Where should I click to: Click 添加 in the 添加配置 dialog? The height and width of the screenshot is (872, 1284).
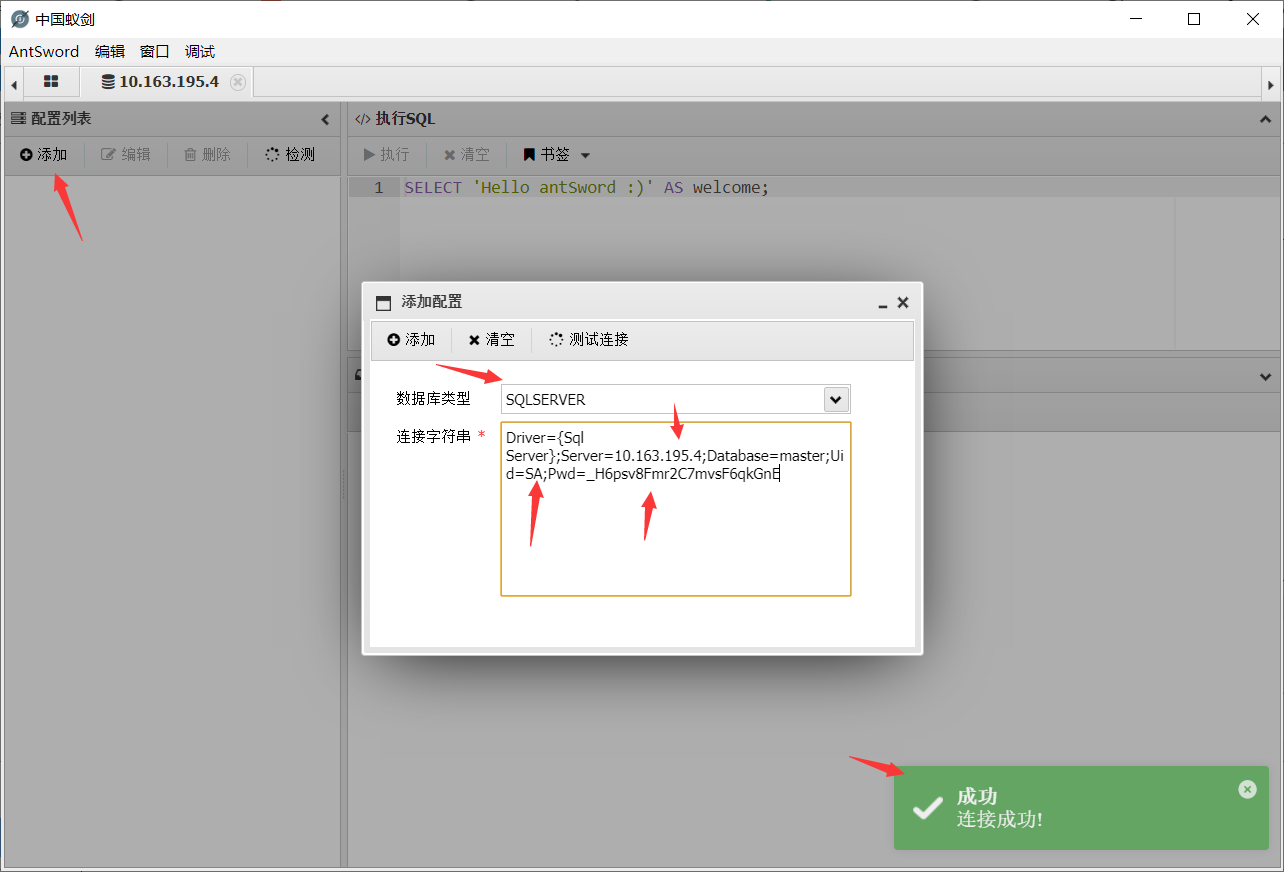411,339
